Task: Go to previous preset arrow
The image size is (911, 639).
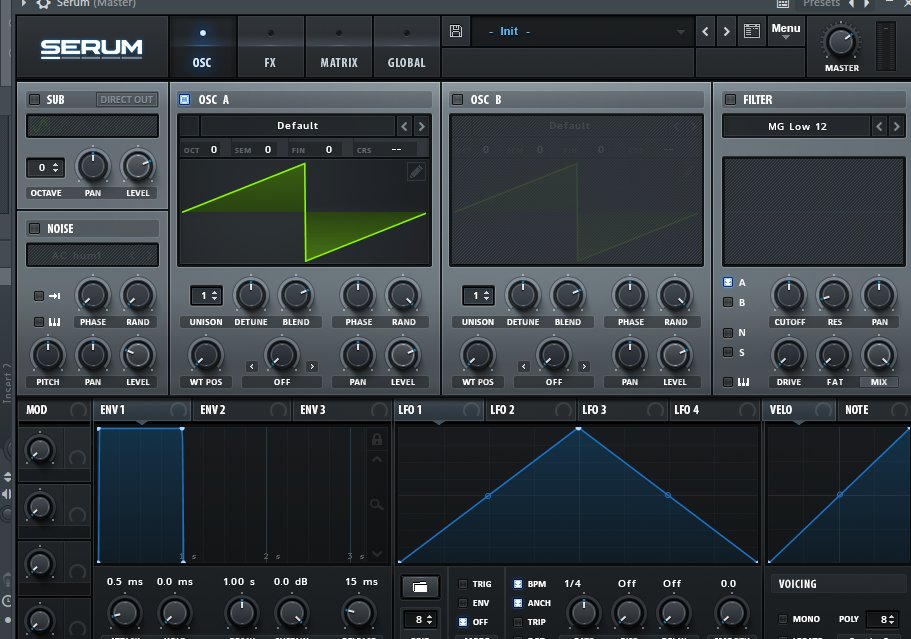Action: coord(705,31)
